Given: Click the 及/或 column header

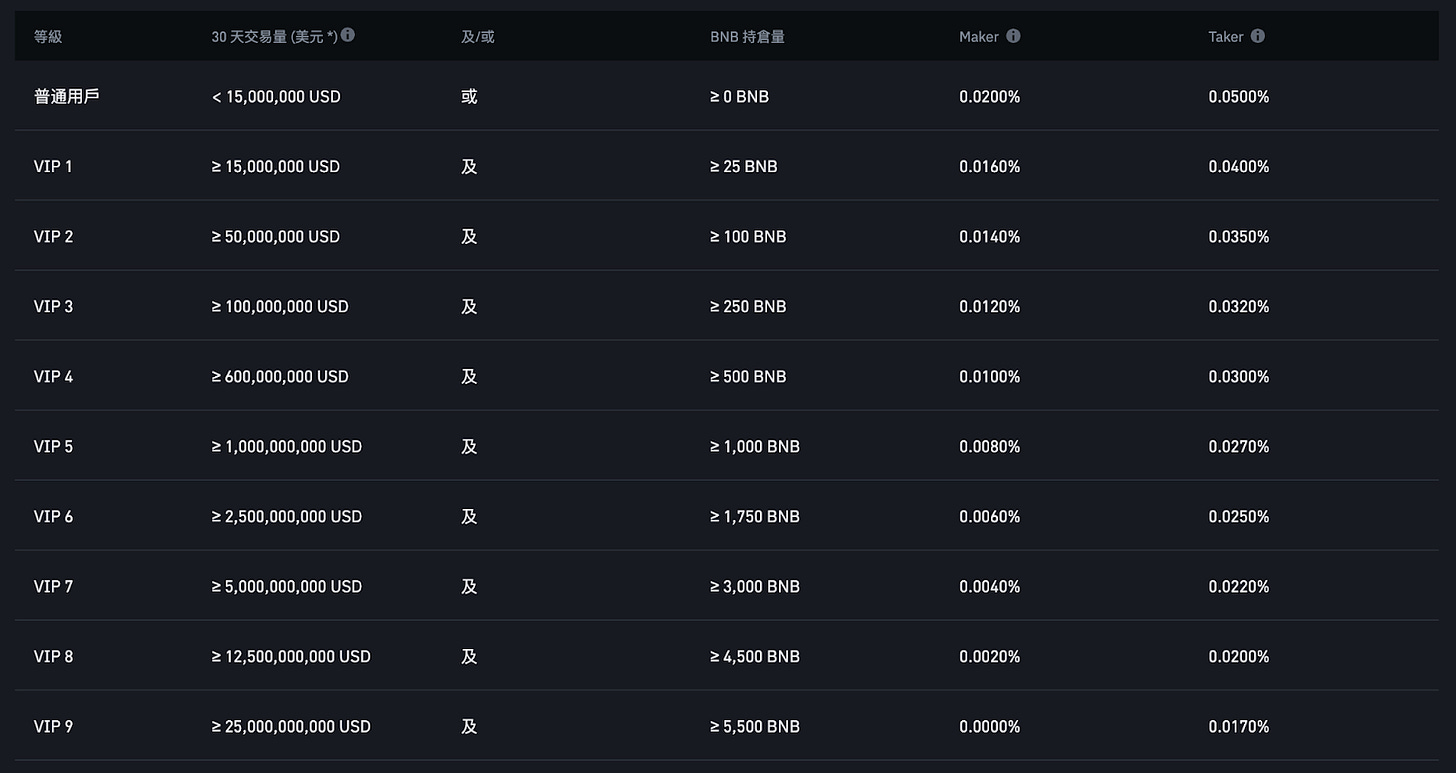Looking at the screenshot, I should click(477, 37).
